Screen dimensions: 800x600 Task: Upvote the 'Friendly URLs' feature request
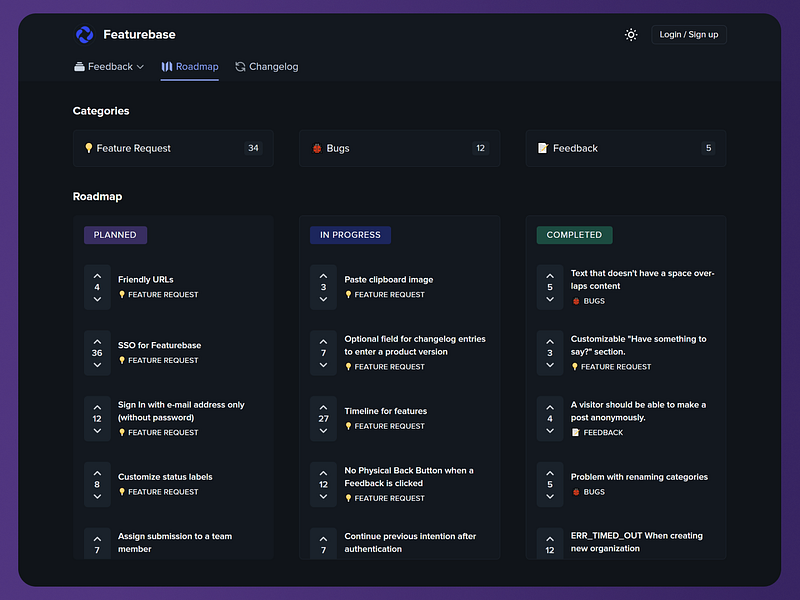coord(96,274)
